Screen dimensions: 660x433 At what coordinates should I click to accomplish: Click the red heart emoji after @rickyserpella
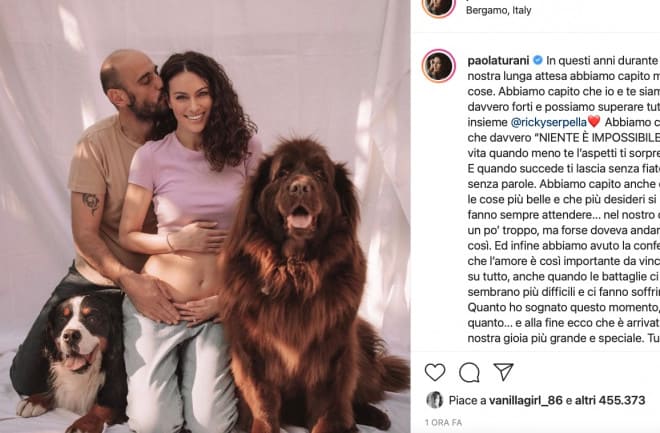point(593,122)
